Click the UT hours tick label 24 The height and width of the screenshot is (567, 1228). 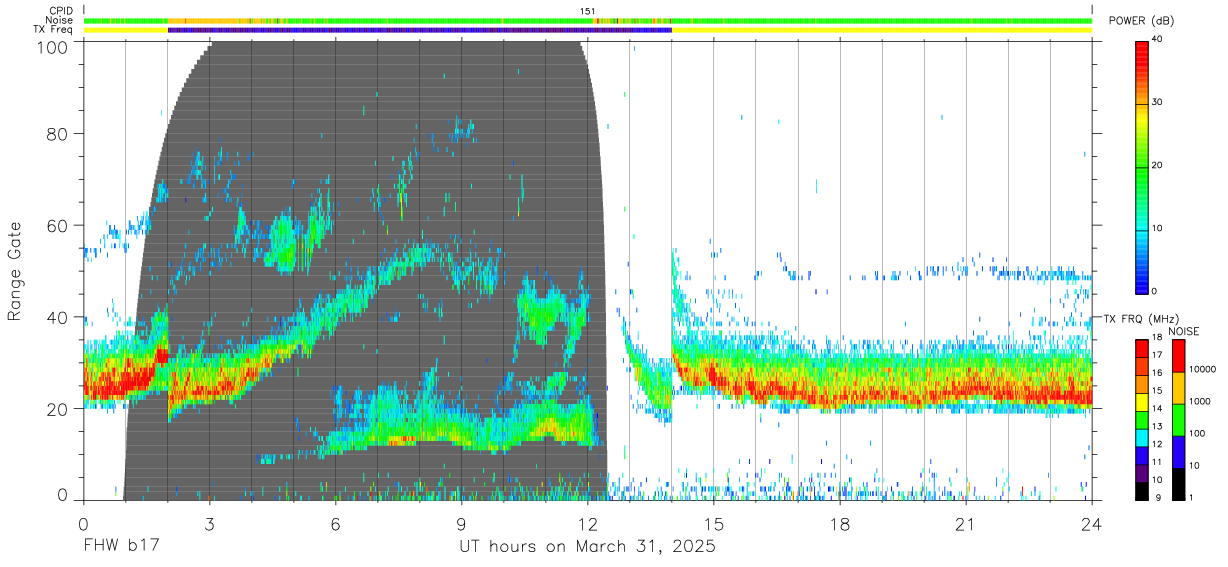pos(1092,524)
